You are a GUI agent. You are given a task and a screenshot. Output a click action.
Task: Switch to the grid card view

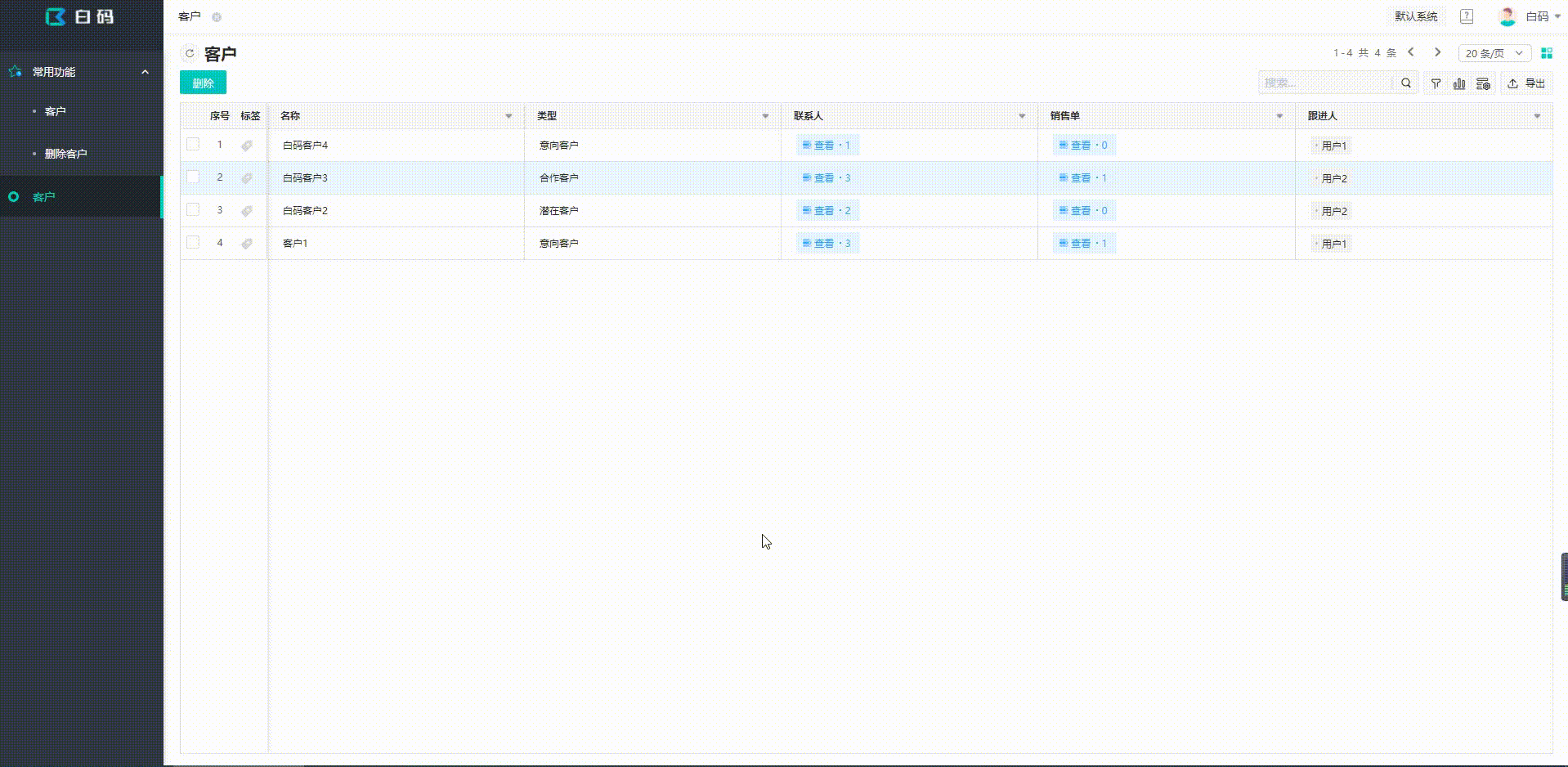click(1546, 53)
